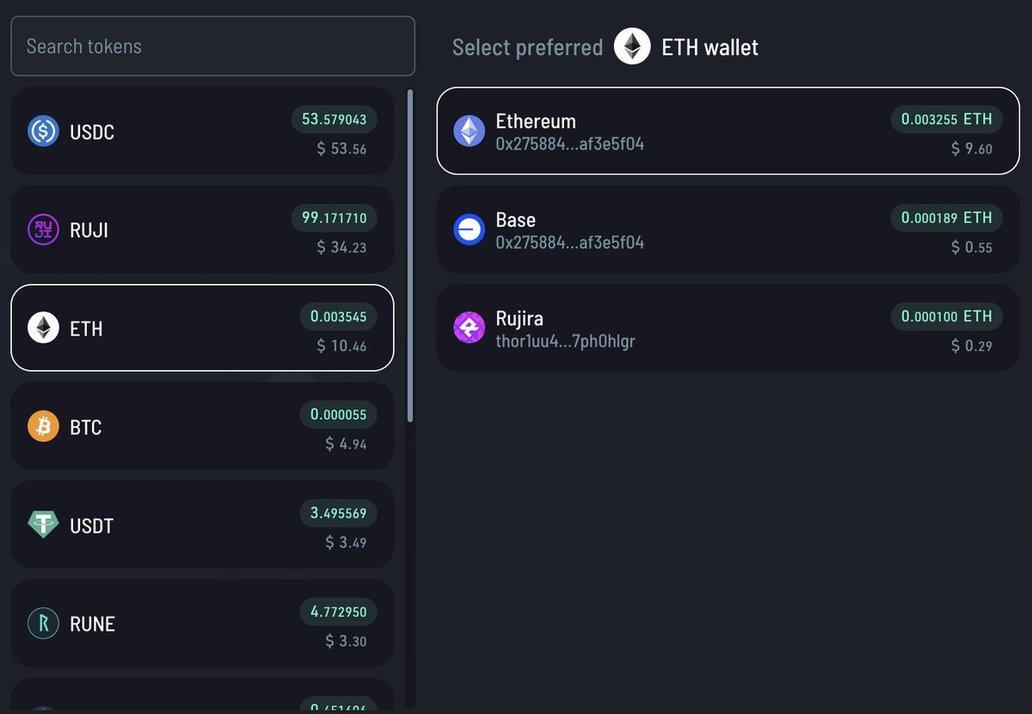1032x714 pixels.
Task: Click the USDT Tether icon
Action: point(43,525)
